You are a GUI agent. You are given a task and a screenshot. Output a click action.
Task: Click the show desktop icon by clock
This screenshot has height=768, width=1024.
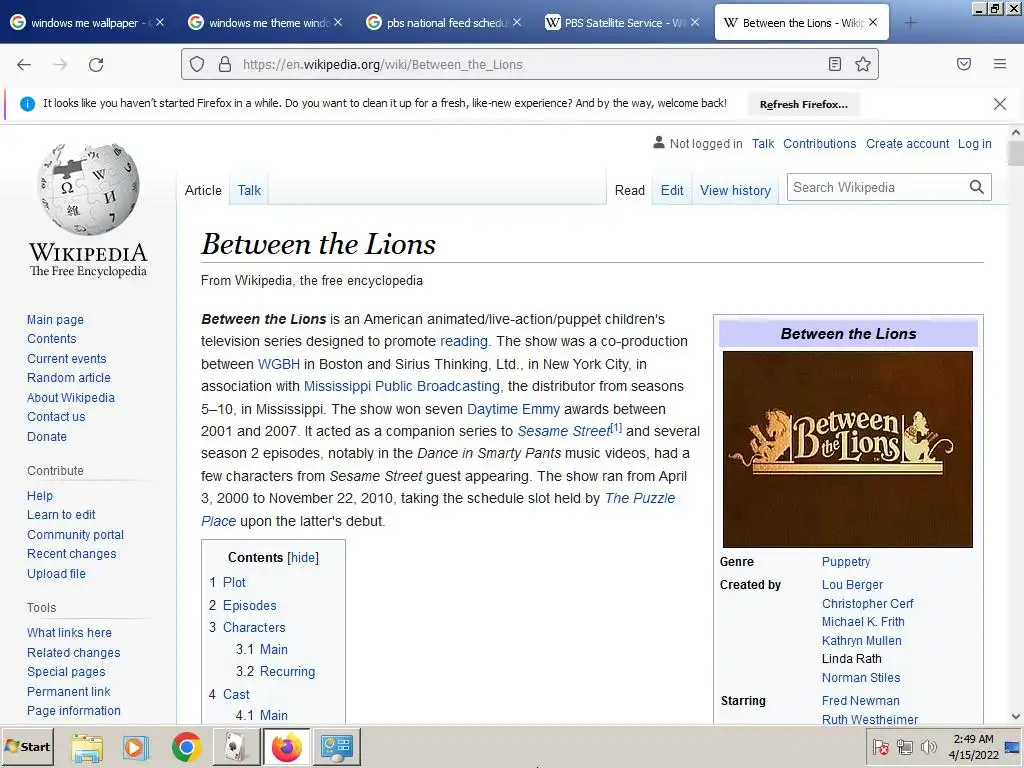1013,746
